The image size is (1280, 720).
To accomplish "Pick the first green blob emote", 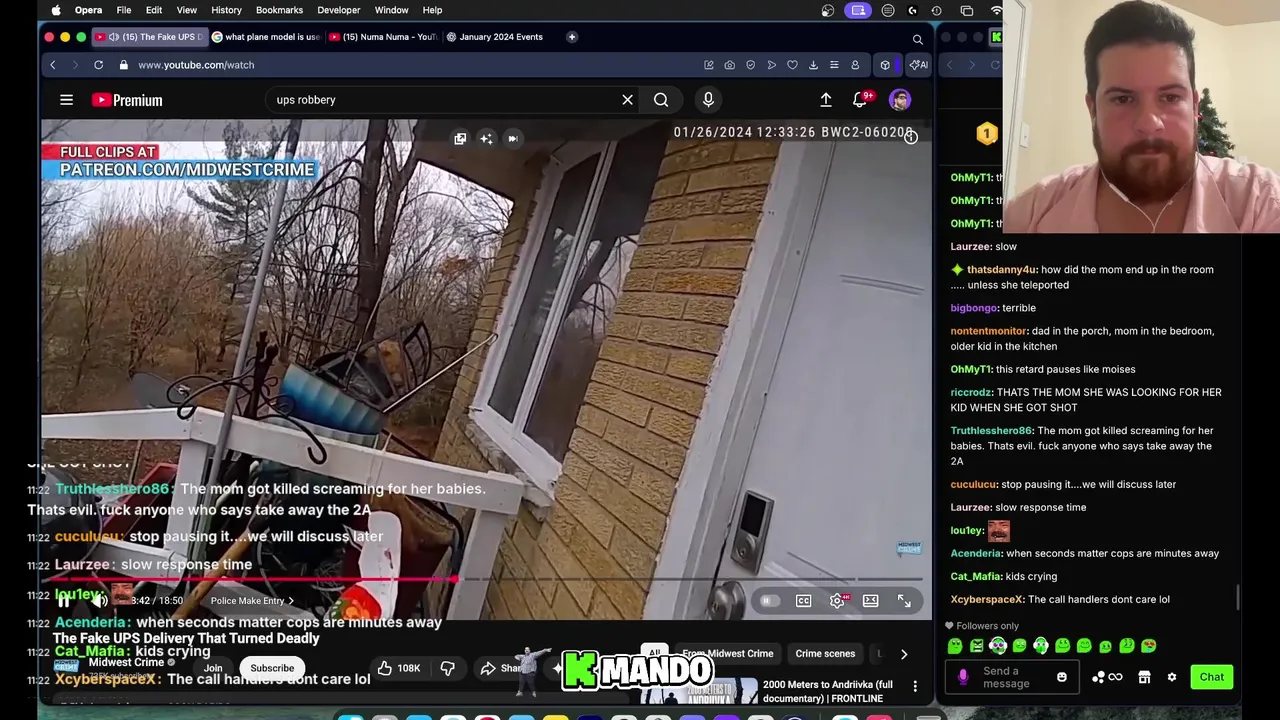I will (x=955, y=646).
